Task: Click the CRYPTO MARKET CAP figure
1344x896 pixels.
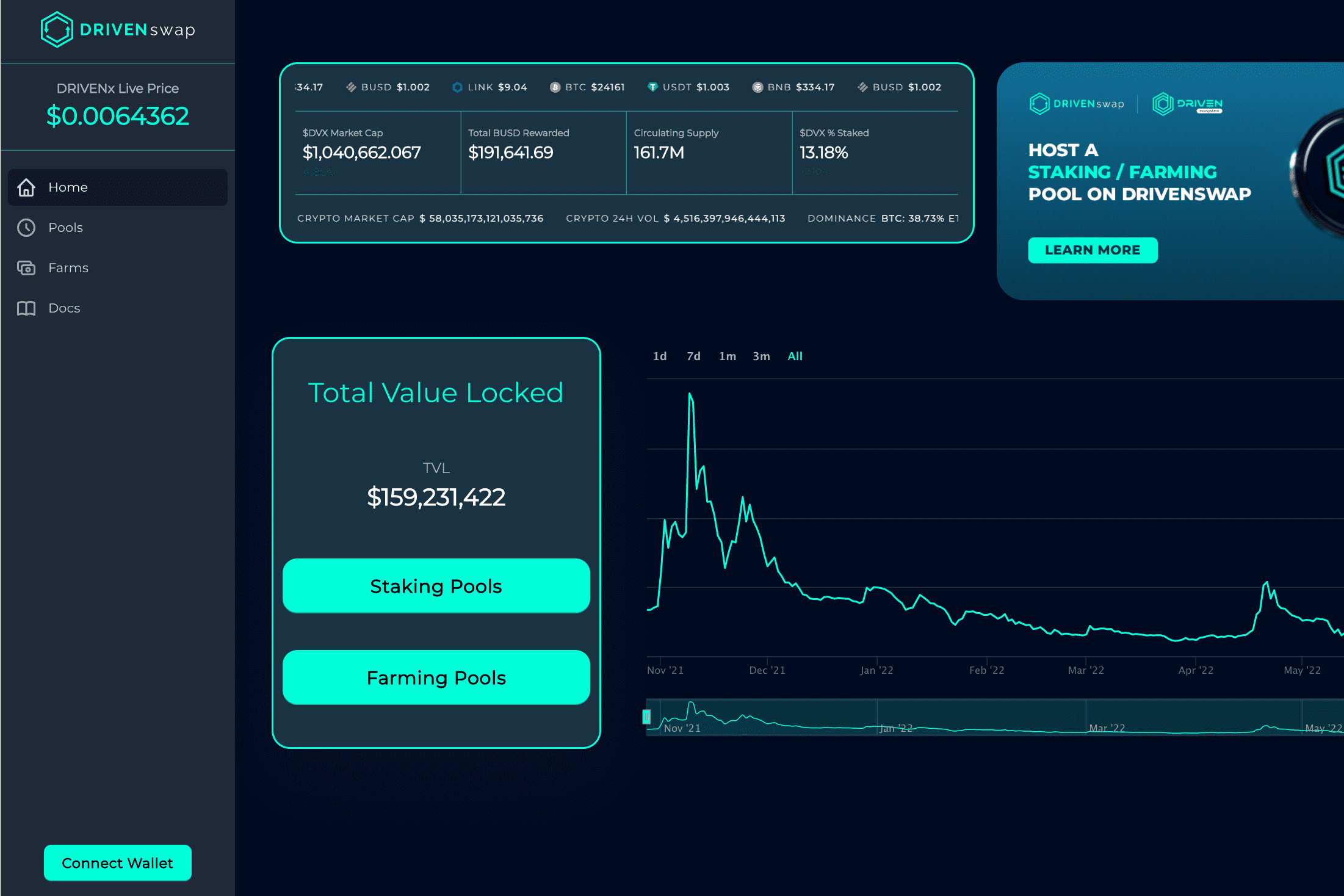Action: tap(482, 219)
